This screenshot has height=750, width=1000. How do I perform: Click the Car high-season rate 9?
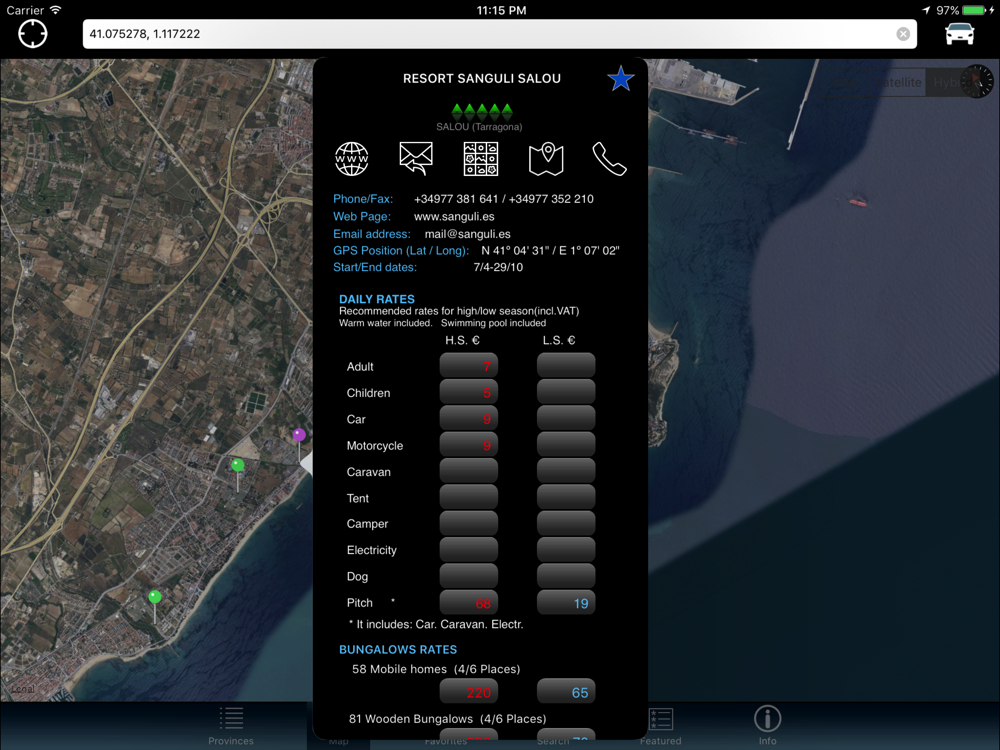(x=469, y=419)
